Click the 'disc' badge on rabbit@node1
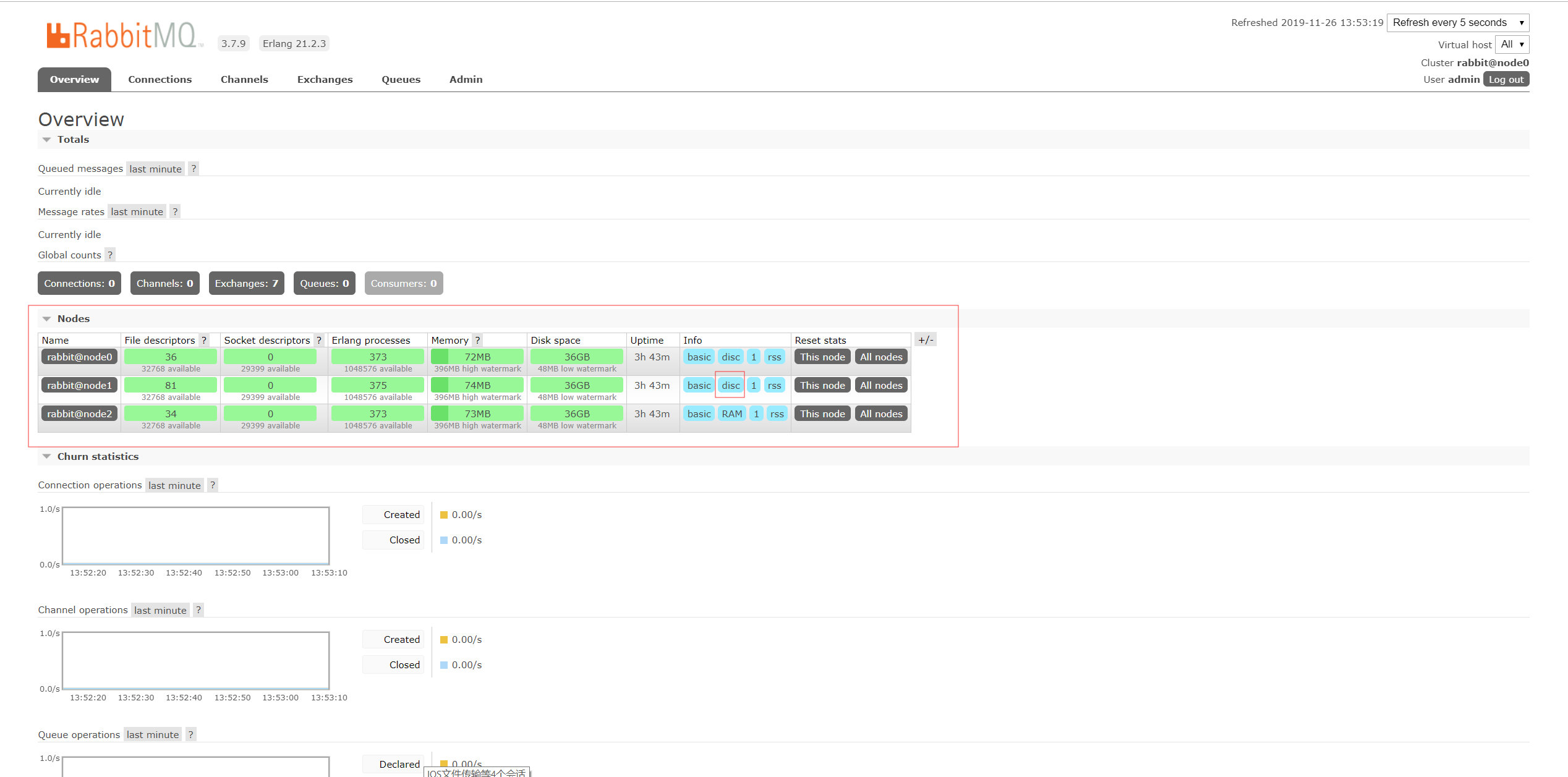 coord(730,385)
